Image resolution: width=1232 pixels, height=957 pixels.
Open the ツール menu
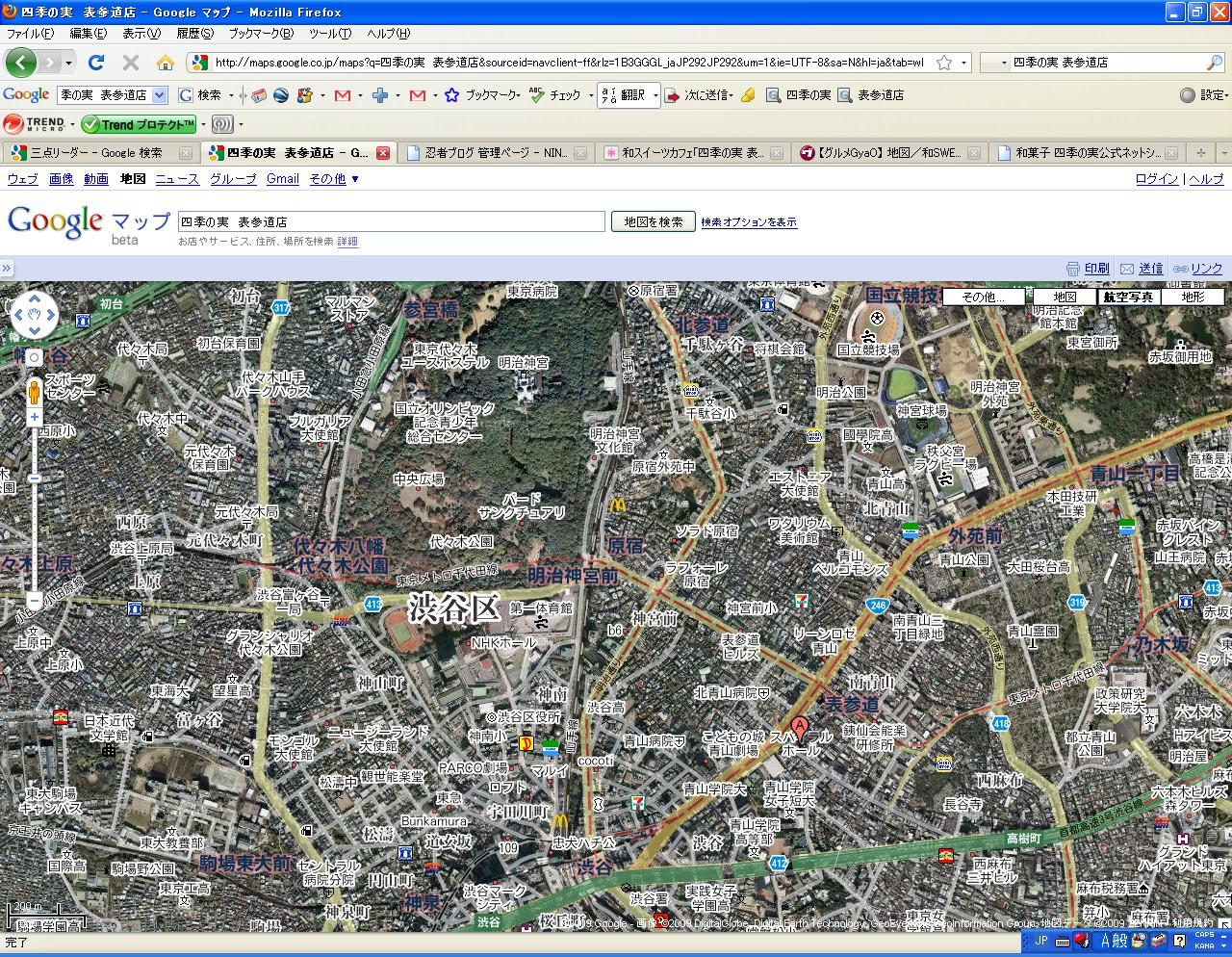tap(329, 34)
